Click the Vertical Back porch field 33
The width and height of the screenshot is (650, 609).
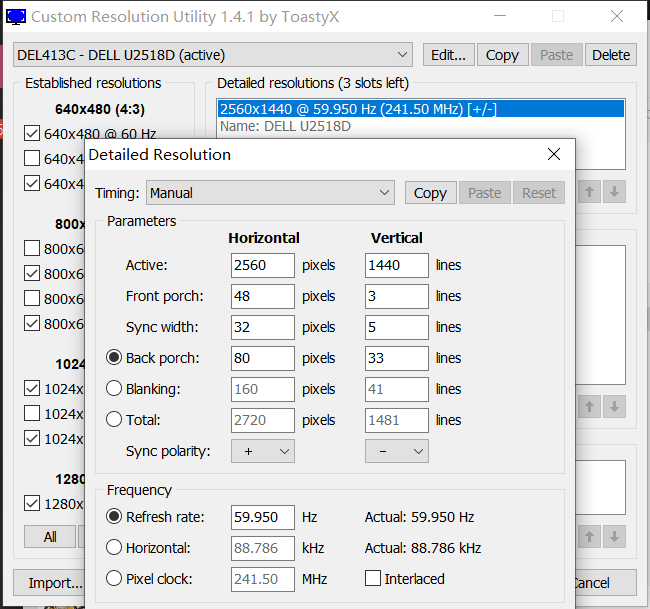click(x=397, y=358)
